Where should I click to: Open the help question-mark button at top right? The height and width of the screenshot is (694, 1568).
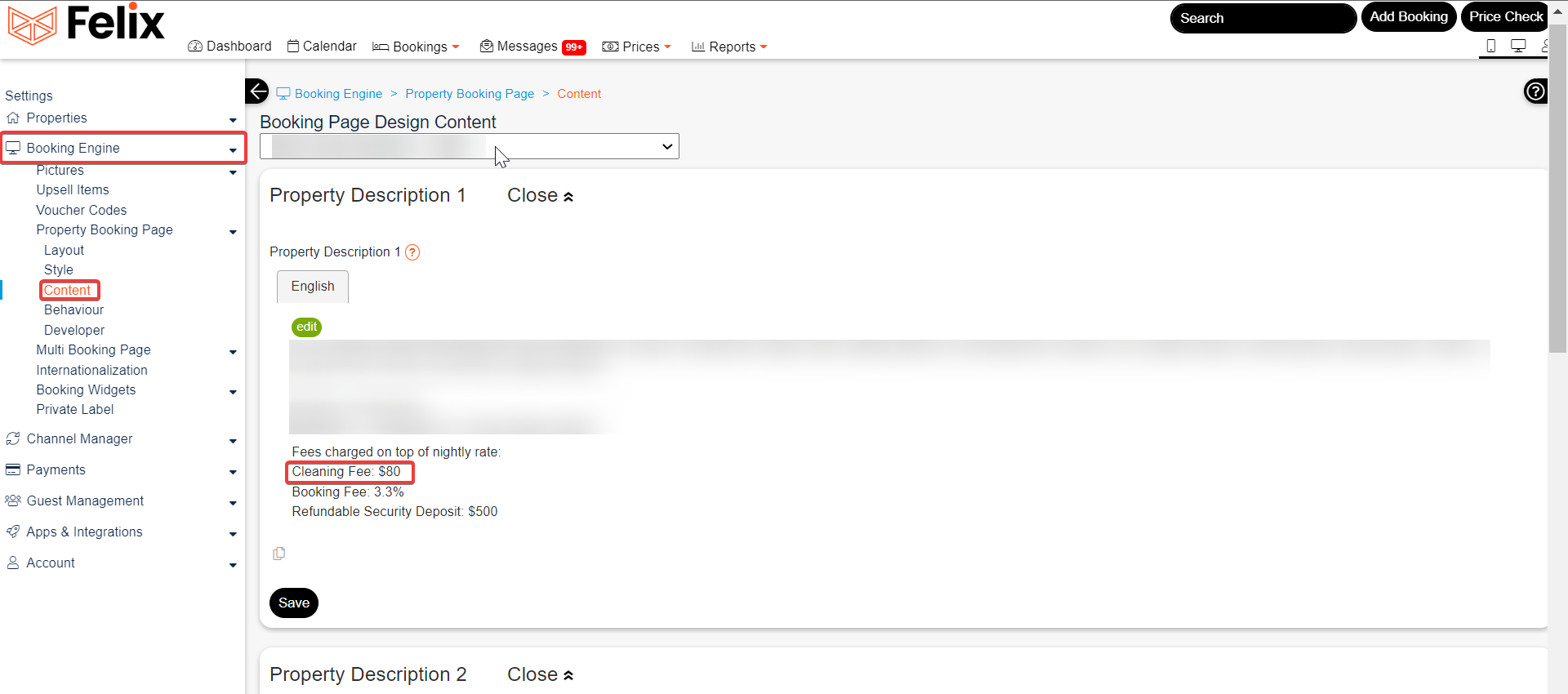1535,91
